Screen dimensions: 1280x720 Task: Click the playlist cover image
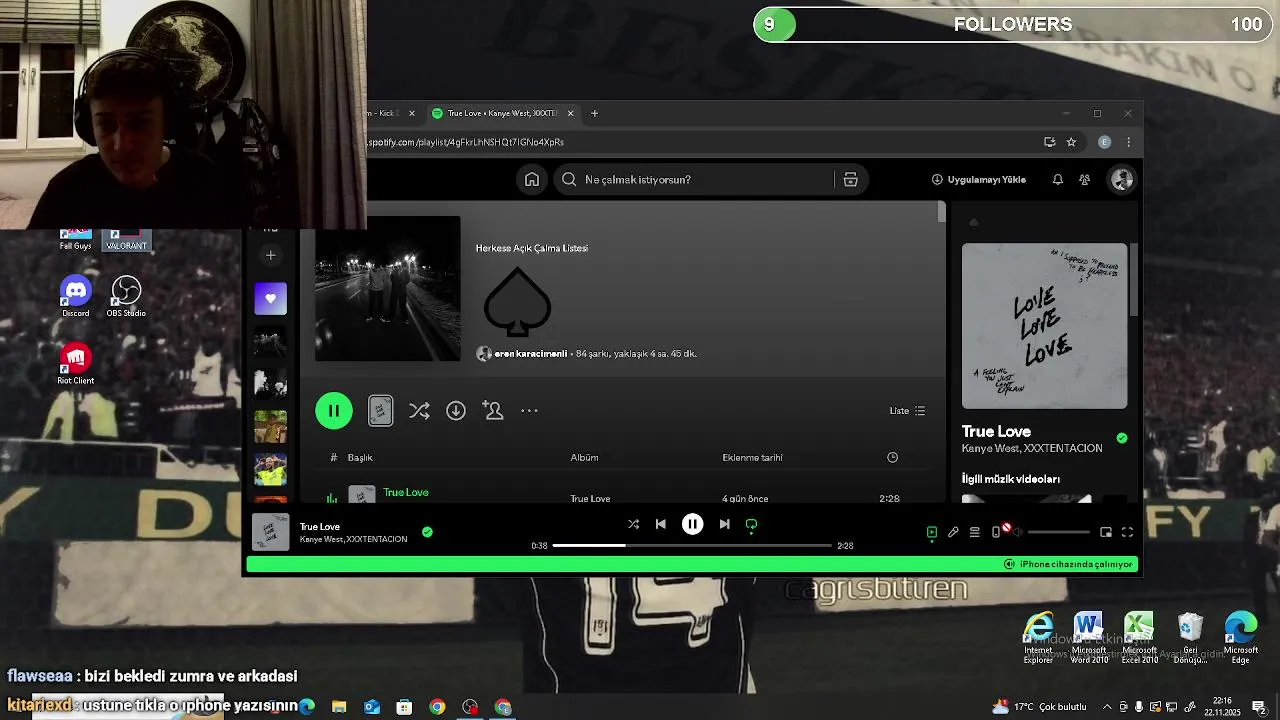pos(388,289)
